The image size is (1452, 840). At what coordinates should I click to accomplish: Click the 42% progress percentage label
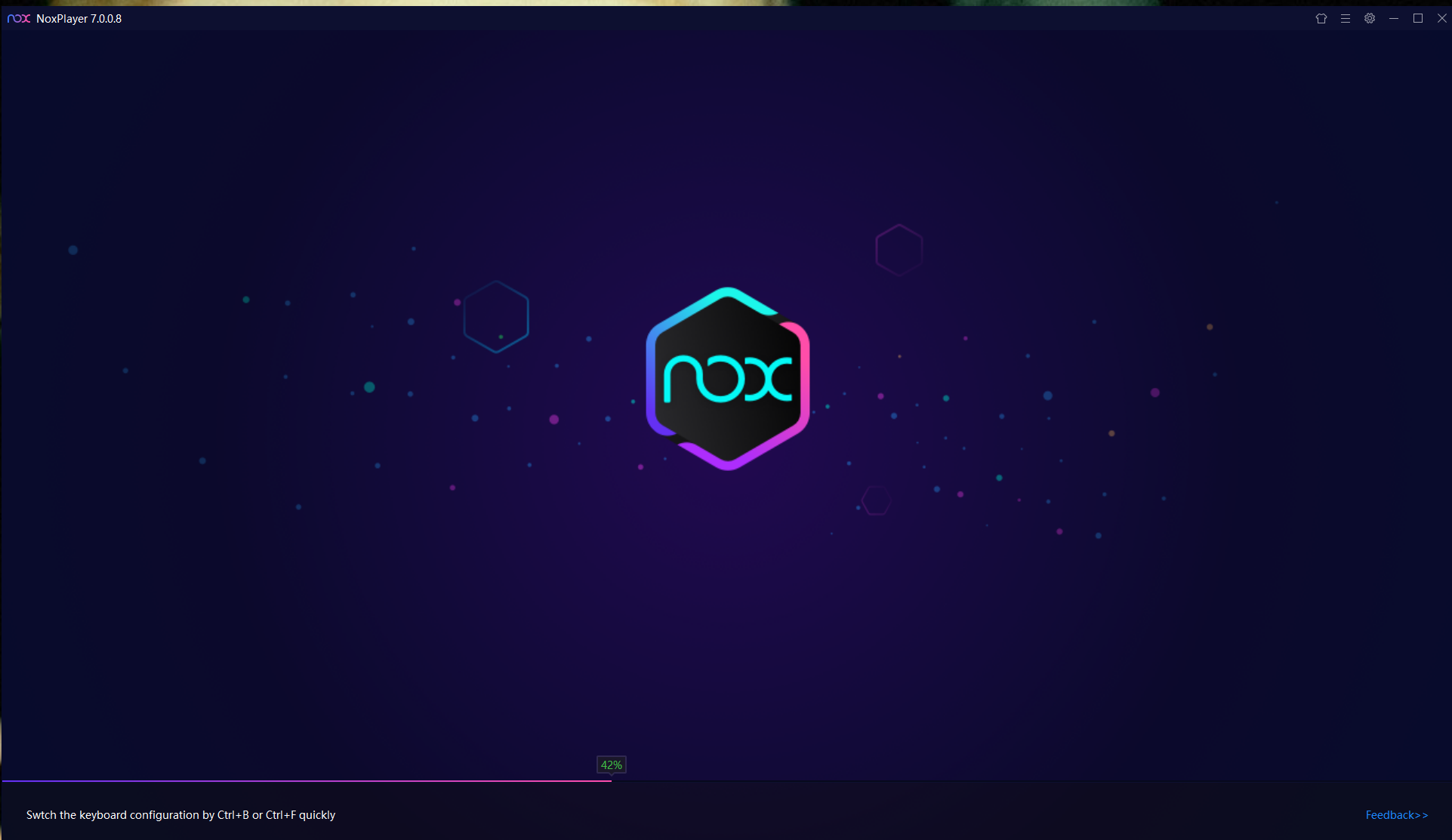click(611, 765)
